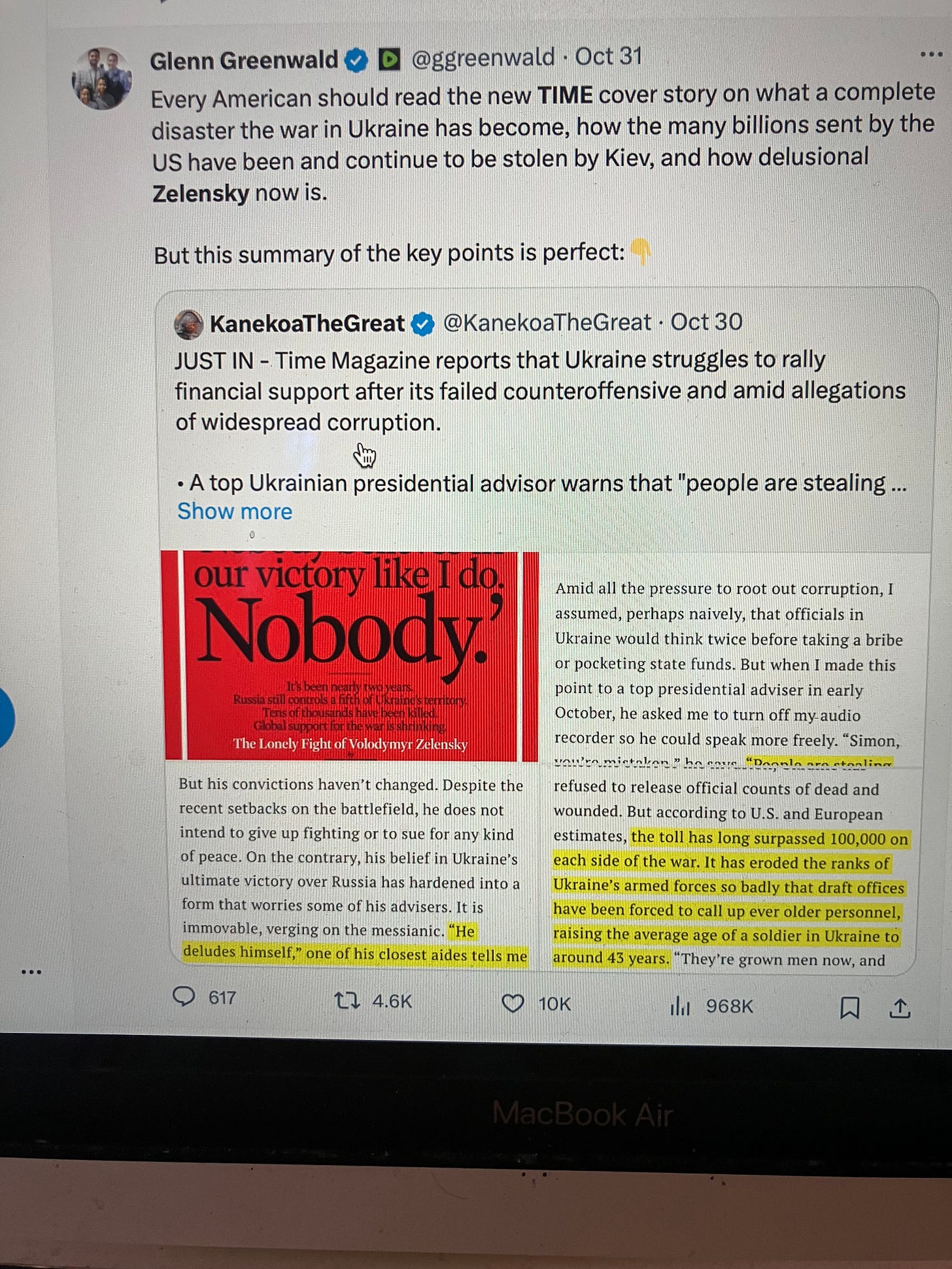Screen dimensions: 952x1269
Task: Click the Oct 31 tweet timestamp
Action: click(x=609, y=56)
